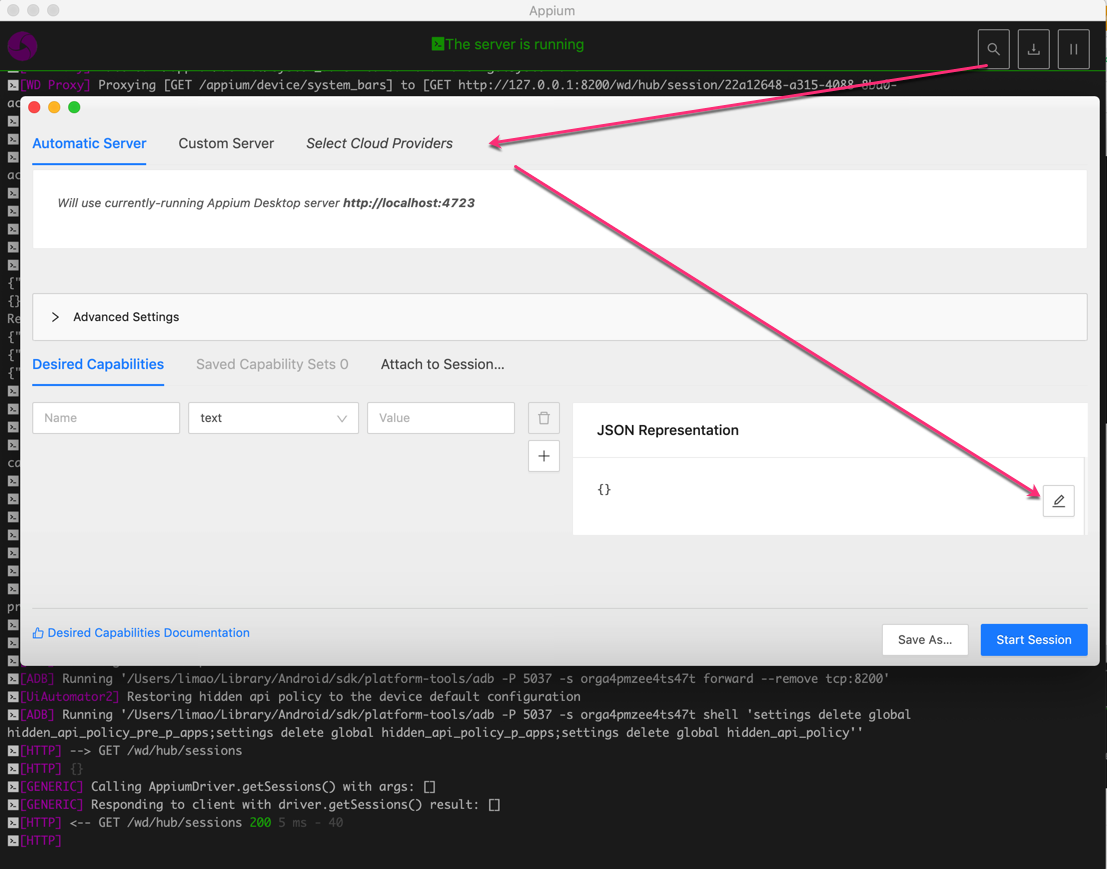The height and width of the screenshot is (869, 1107).
Task: Click the Save As button
Action: coord(925,640)
